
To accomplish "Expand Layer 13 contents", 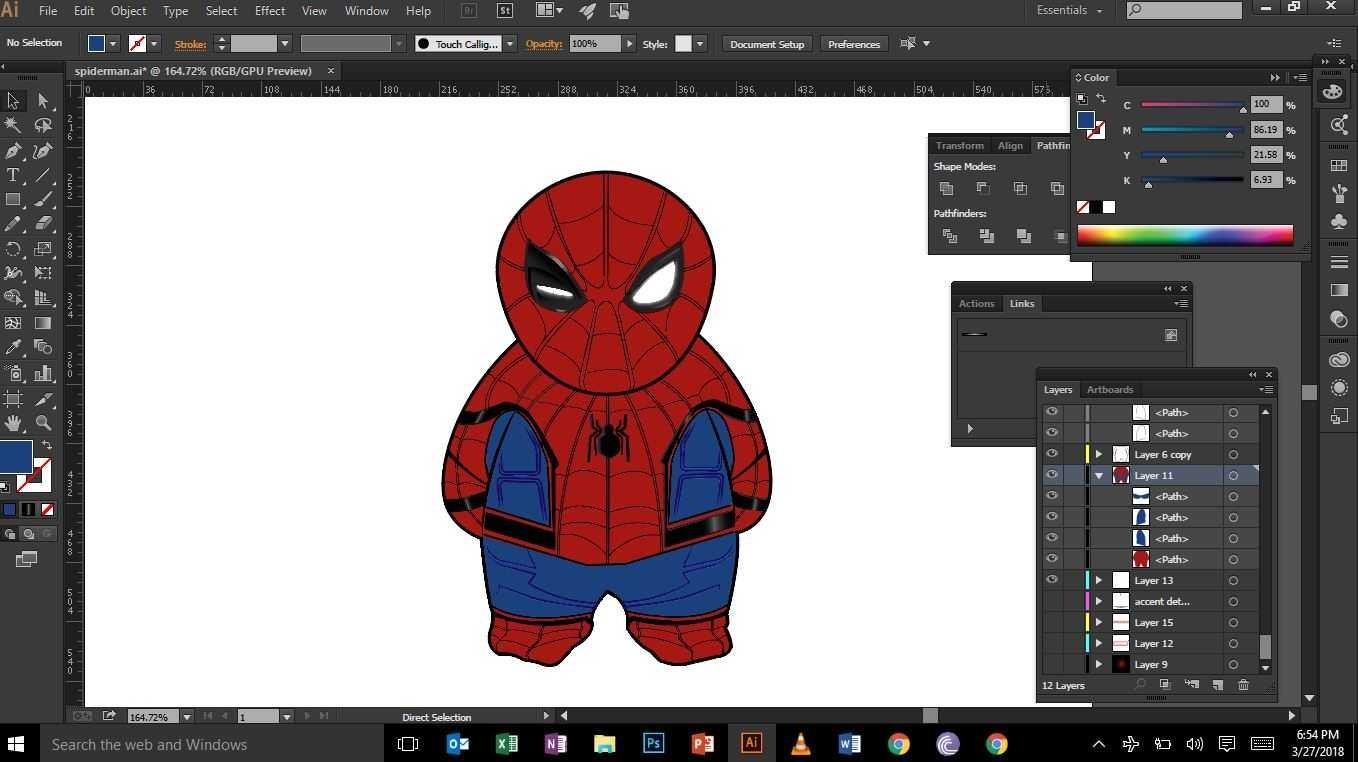I will pos(1099,580).
